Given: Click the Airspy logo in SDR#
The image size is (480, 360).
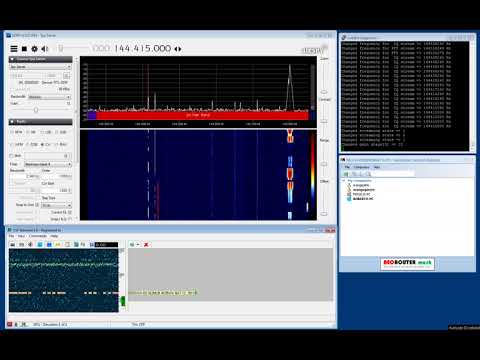Looking at the screenshot, I should tap(313, 50).
